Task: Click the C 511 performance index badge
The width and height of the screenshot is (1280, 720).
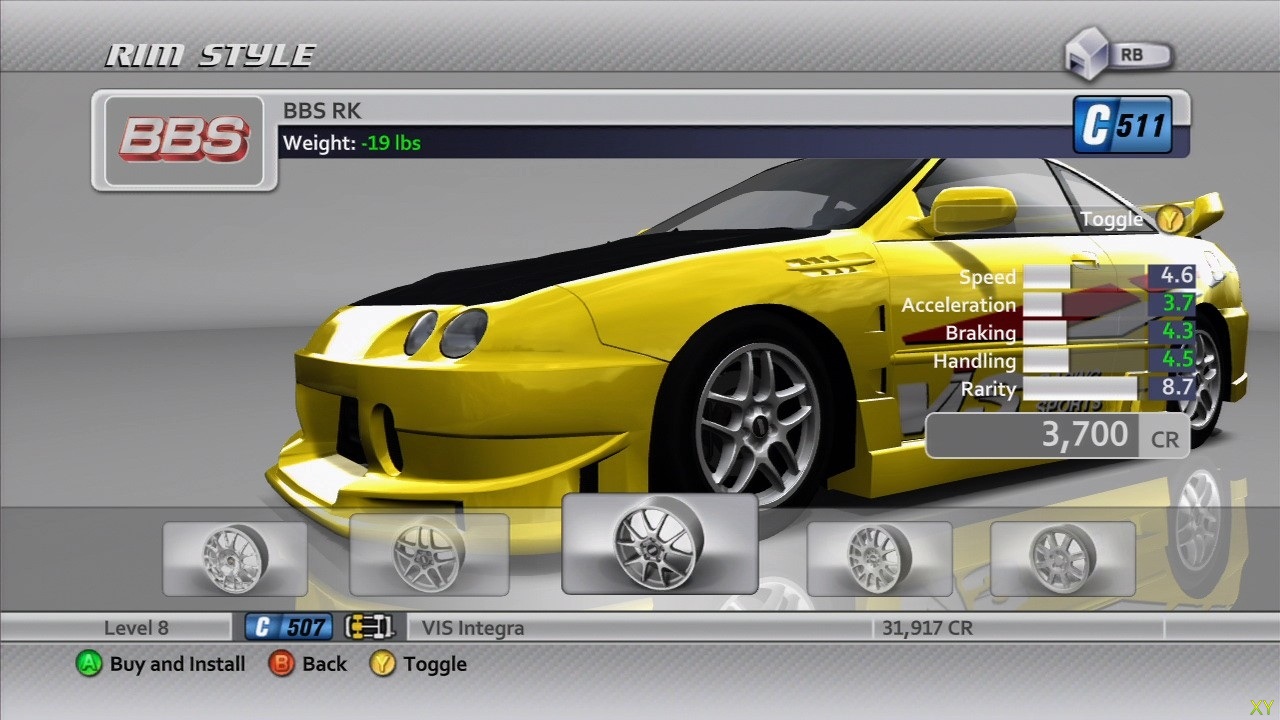Action: pyautogui.click(x=1122, y=126)
